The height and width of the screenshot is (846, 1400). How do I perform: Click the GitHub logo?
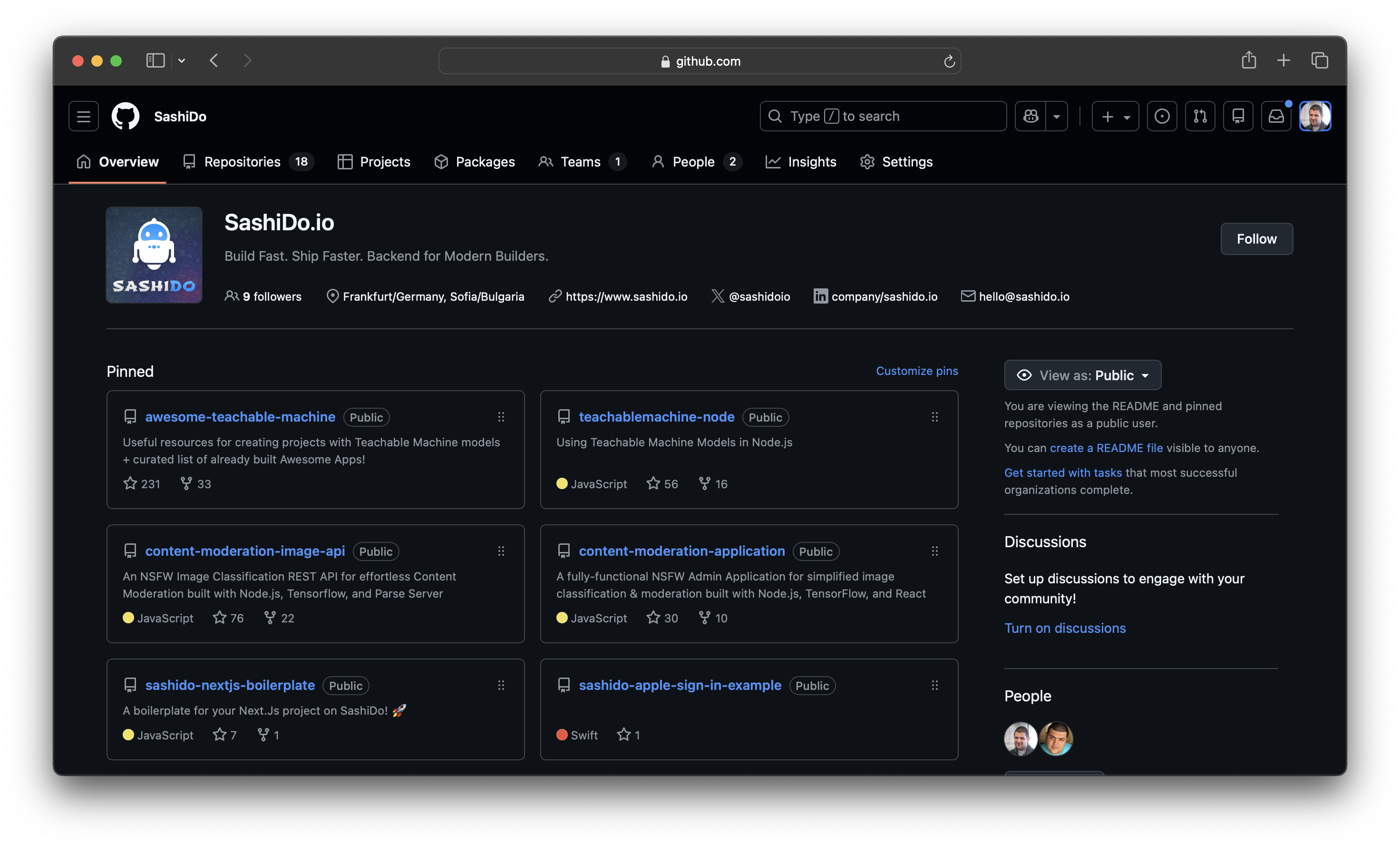pyautogui.click(x=125, y=116)
